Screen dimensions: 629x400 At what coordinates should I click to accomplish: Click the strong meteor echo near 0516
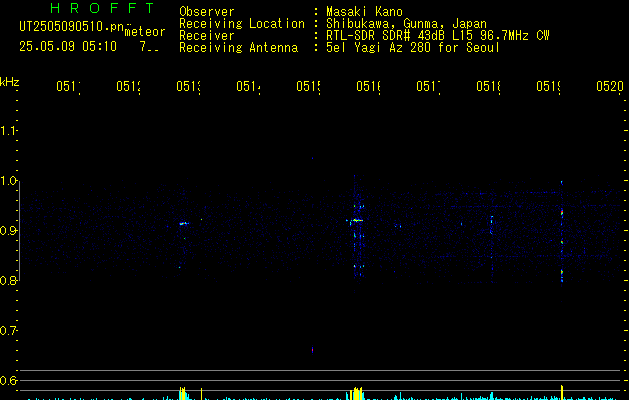(355, 220)
